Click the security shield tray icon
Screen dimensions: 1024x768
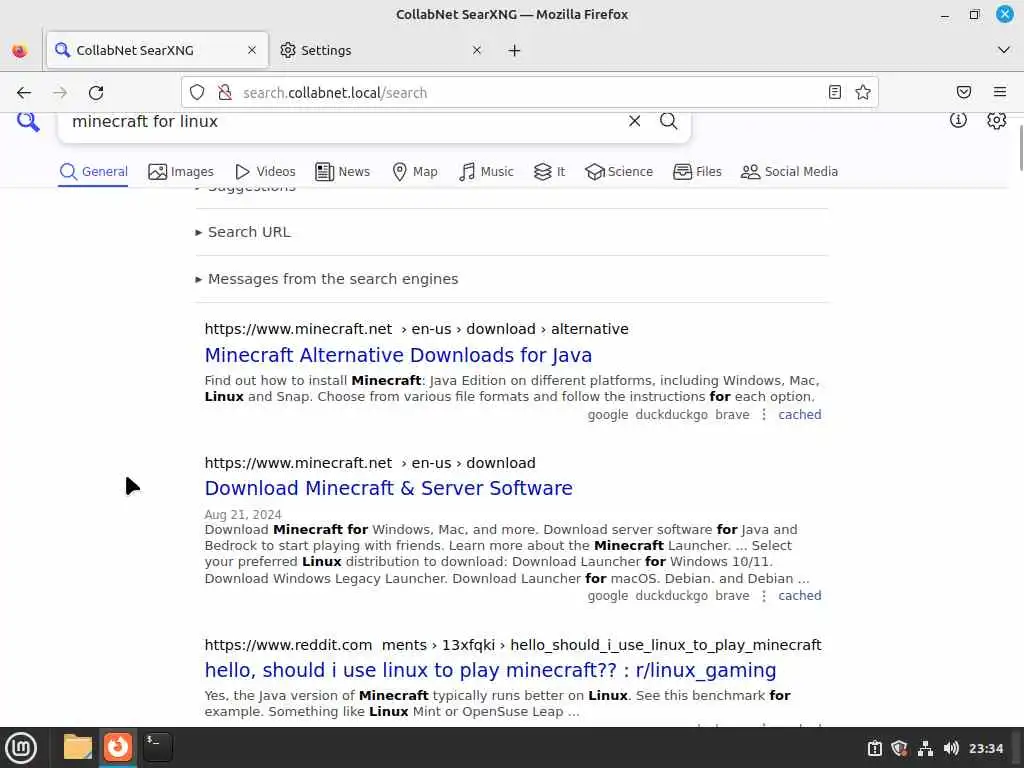click(899, 748)
